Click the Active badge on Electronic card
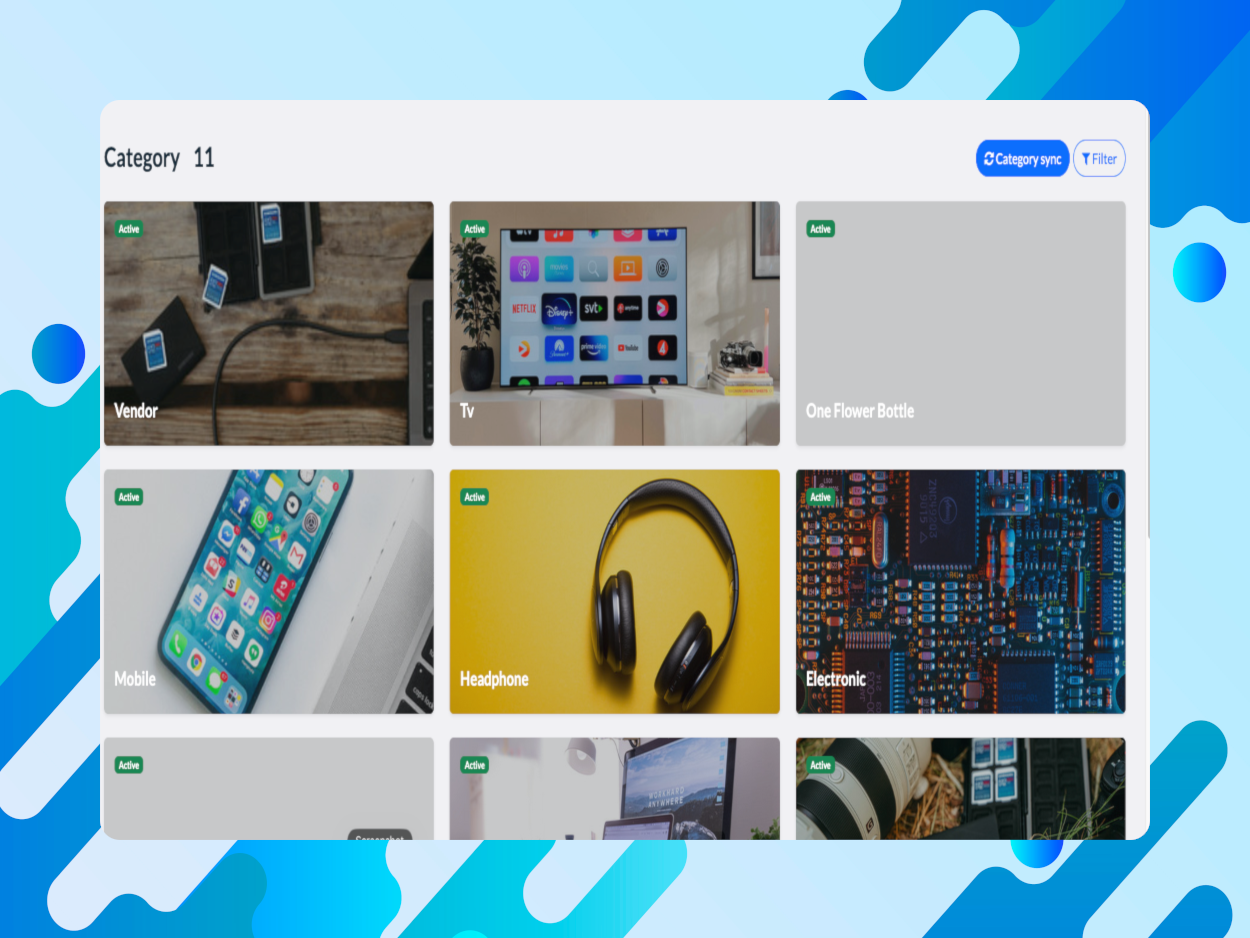Viewport: 1250px width, 938px height. pos(821,497)
